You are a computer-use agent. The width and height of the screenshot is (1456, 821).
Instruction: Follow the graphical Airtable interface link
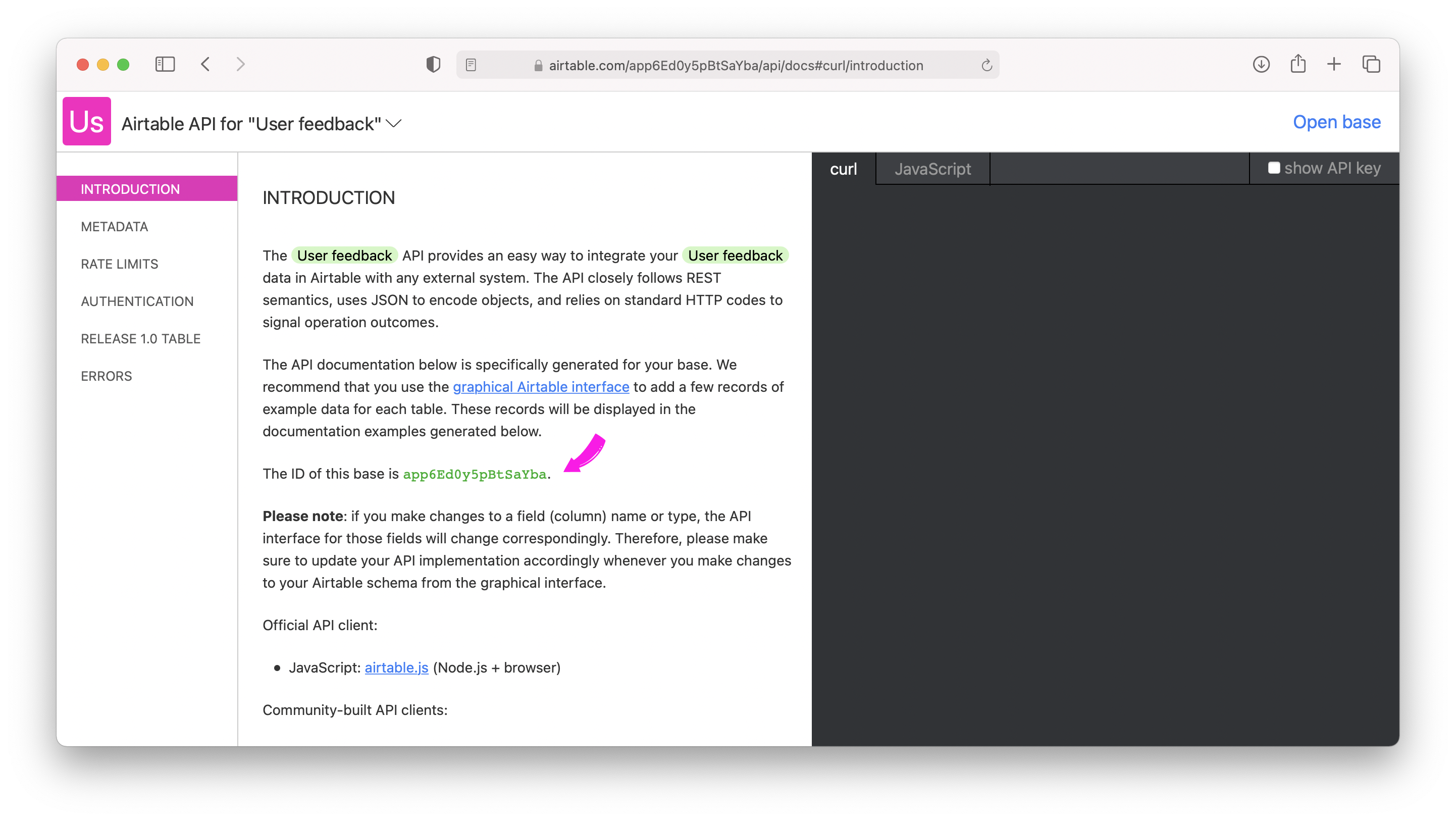[541, 387]
